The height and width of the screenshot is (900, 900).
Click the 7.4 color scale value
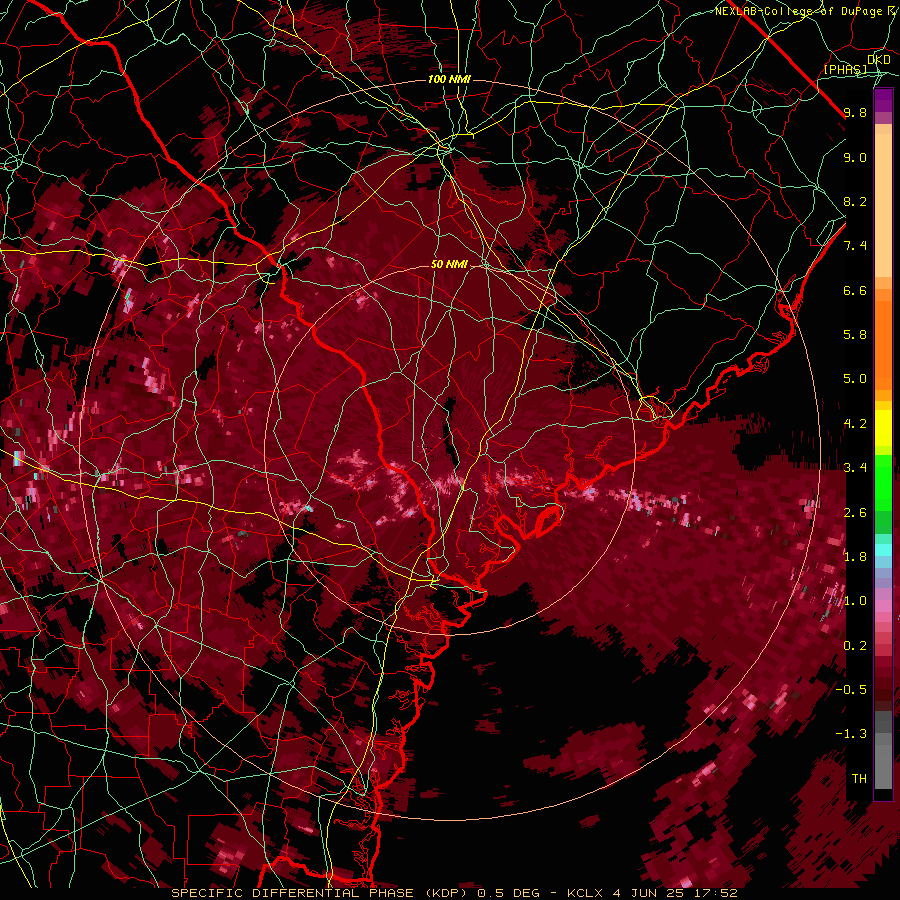coord(855,246)
